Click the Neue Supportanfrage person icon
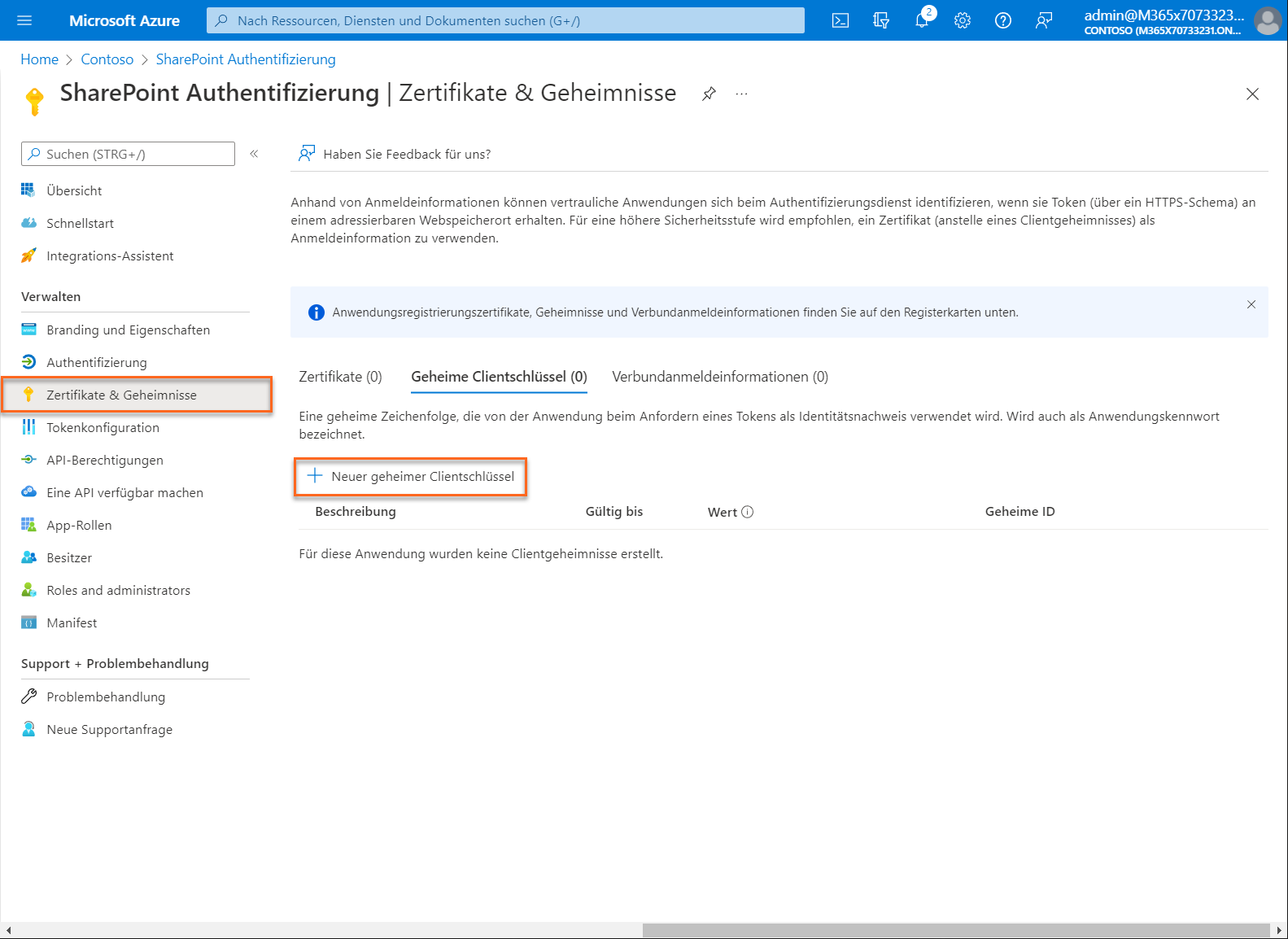The height and width of the screenshot is (939, 1288). click(28, 729)
